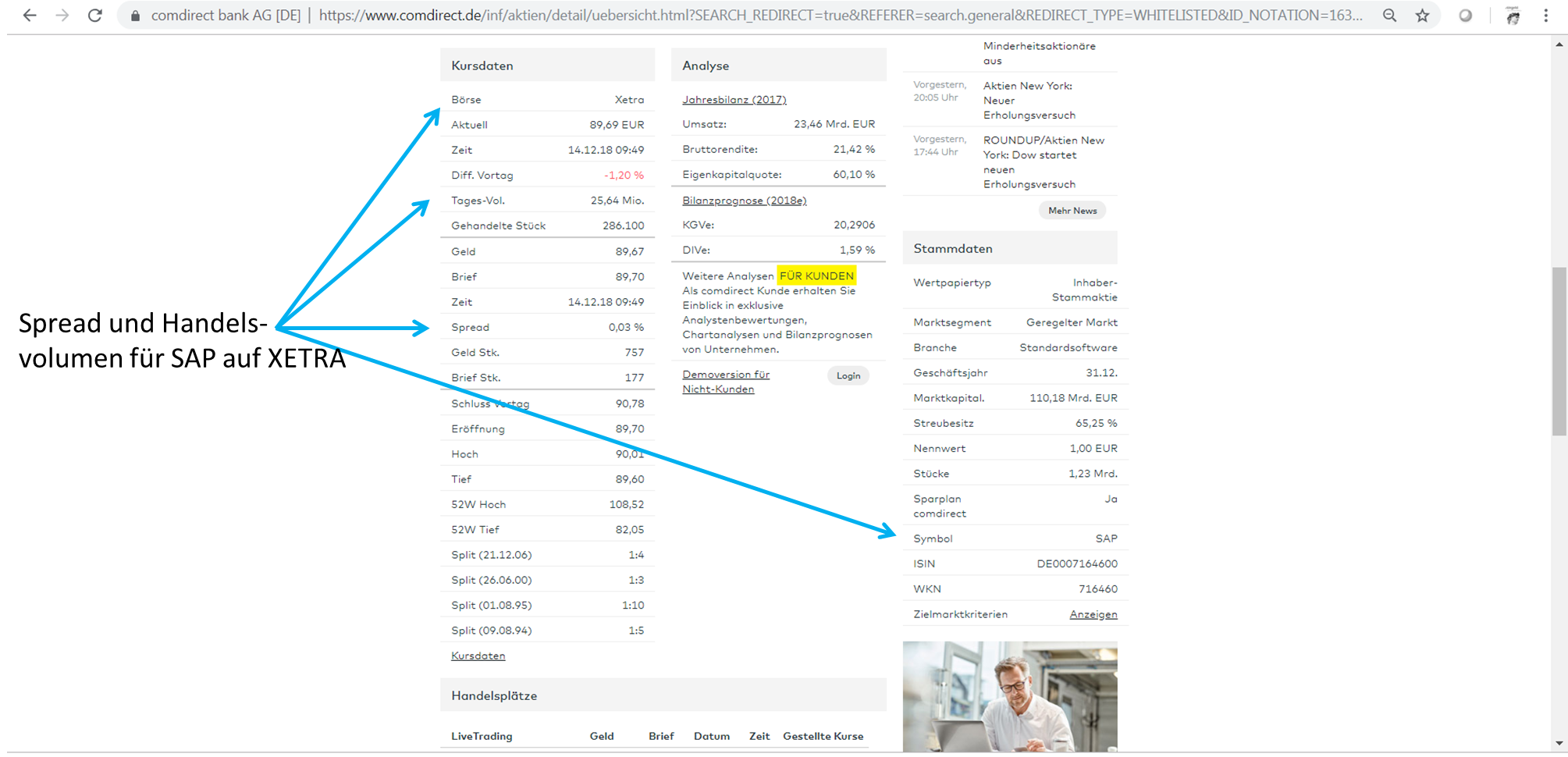
Task: Open the Kursdaten link below splits
Action: click(478, 656)
